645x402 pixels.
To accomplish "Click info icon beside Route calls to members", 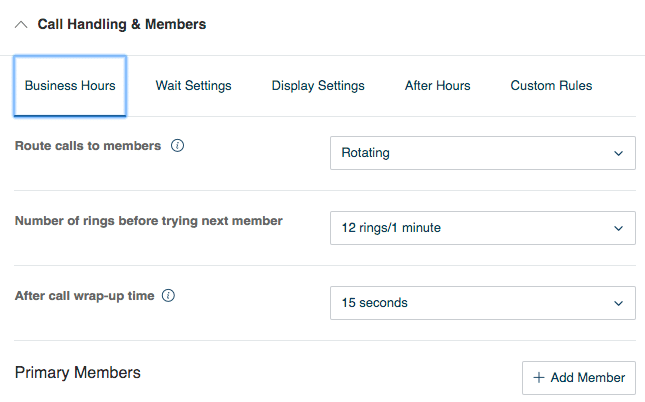I will pyautogui.click(x=178, y=146).
